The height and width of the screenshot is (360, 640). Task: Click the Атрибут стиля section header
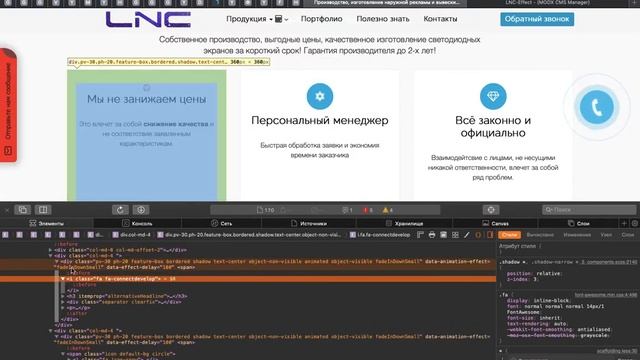[518, 246]
